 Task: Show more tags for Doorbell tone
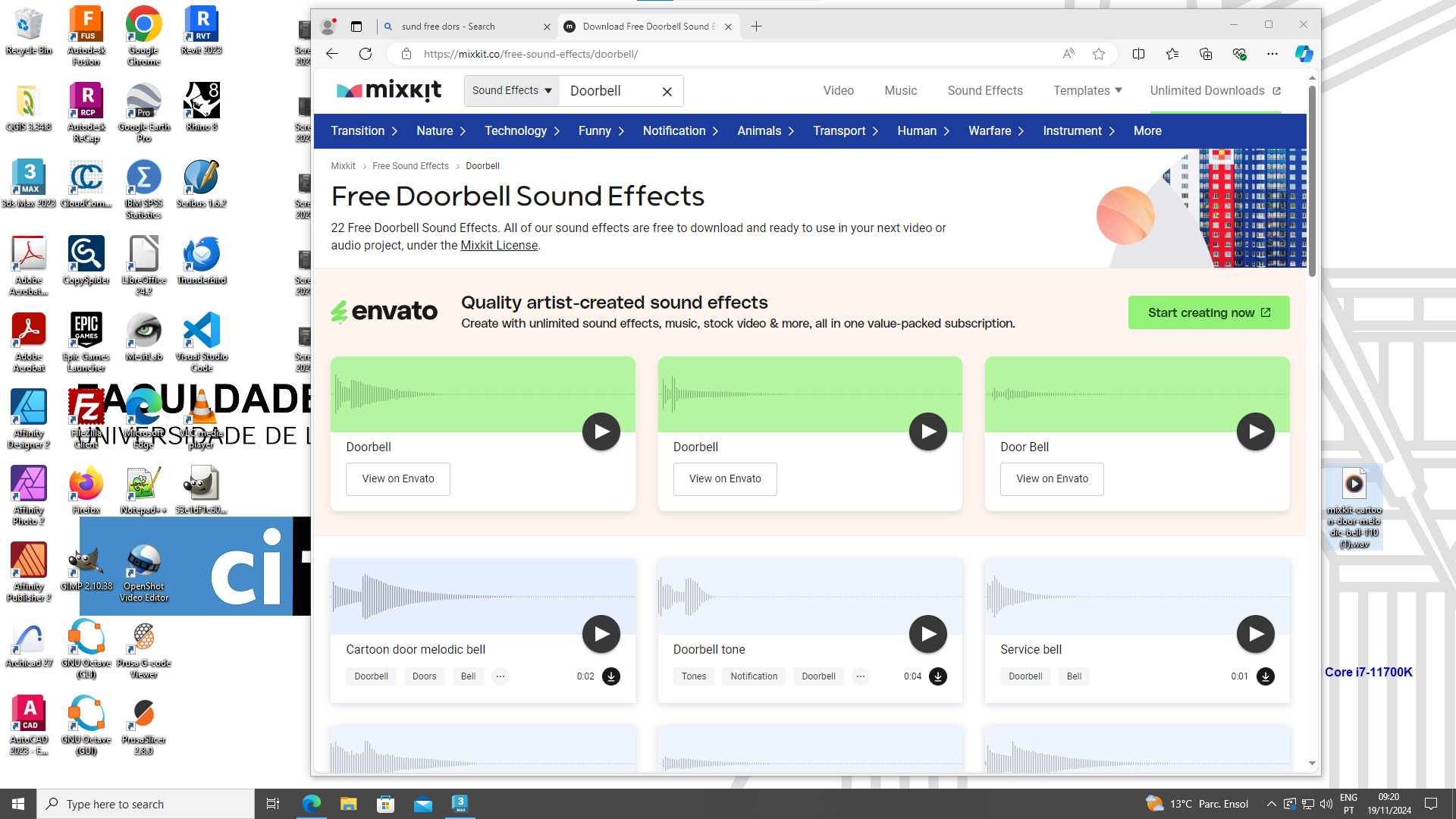tap(861, 676)
